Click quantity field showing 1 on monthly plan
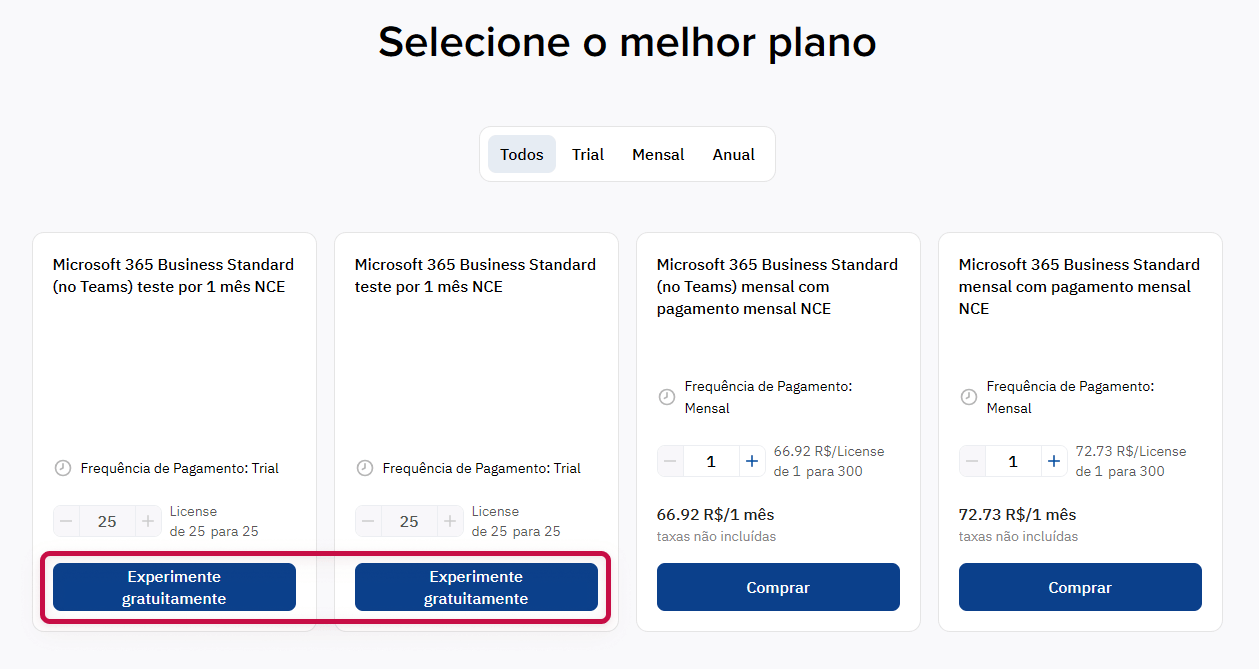The height and width of the screenshot is (669, 1259). pos(710,460)
